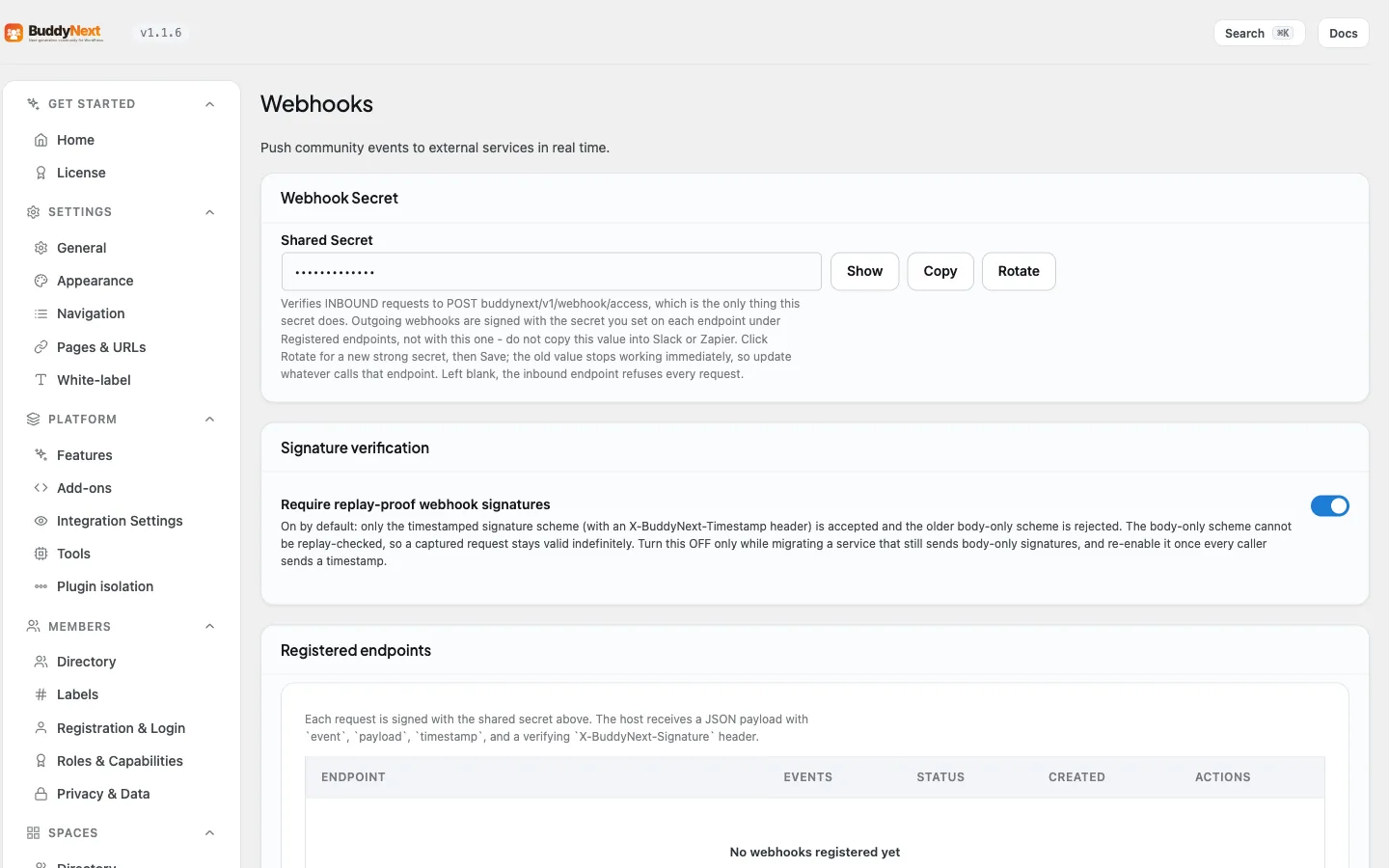Click the Get Started sparkle section icon
The image size is (1389, 868).
33,104
